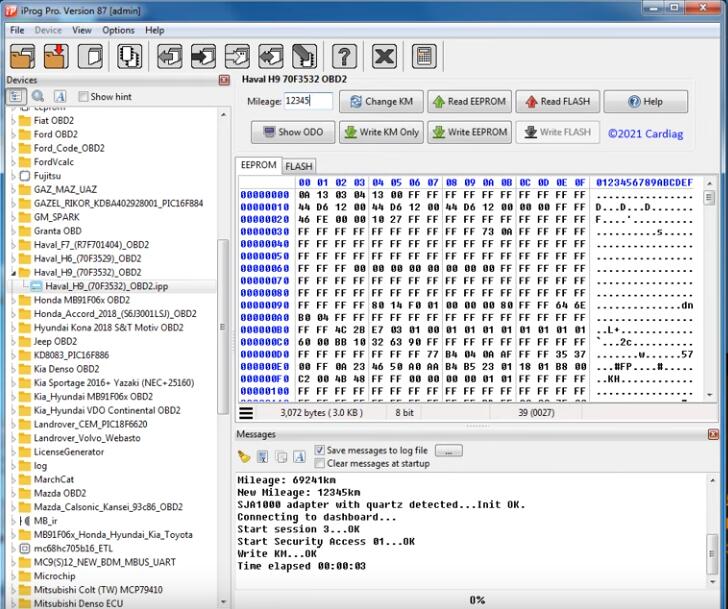Click the black right-arrow page icon
Screen dimensions: 728x609
pos(203,57)
